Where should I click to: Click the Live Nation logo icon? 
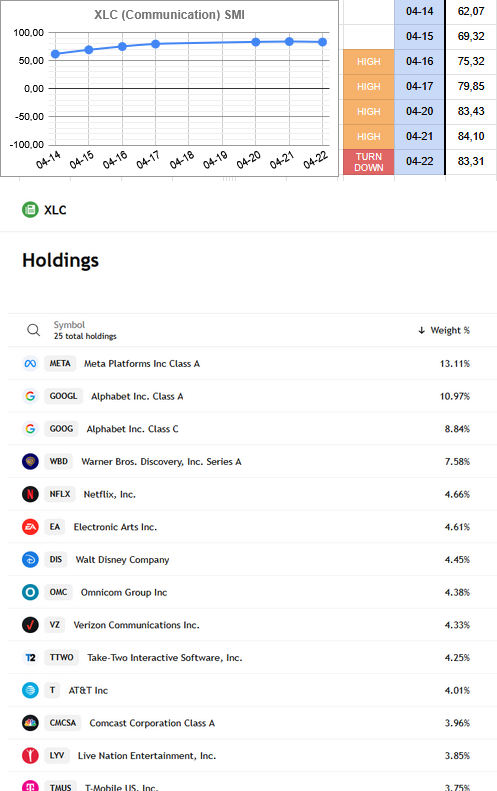30,756
